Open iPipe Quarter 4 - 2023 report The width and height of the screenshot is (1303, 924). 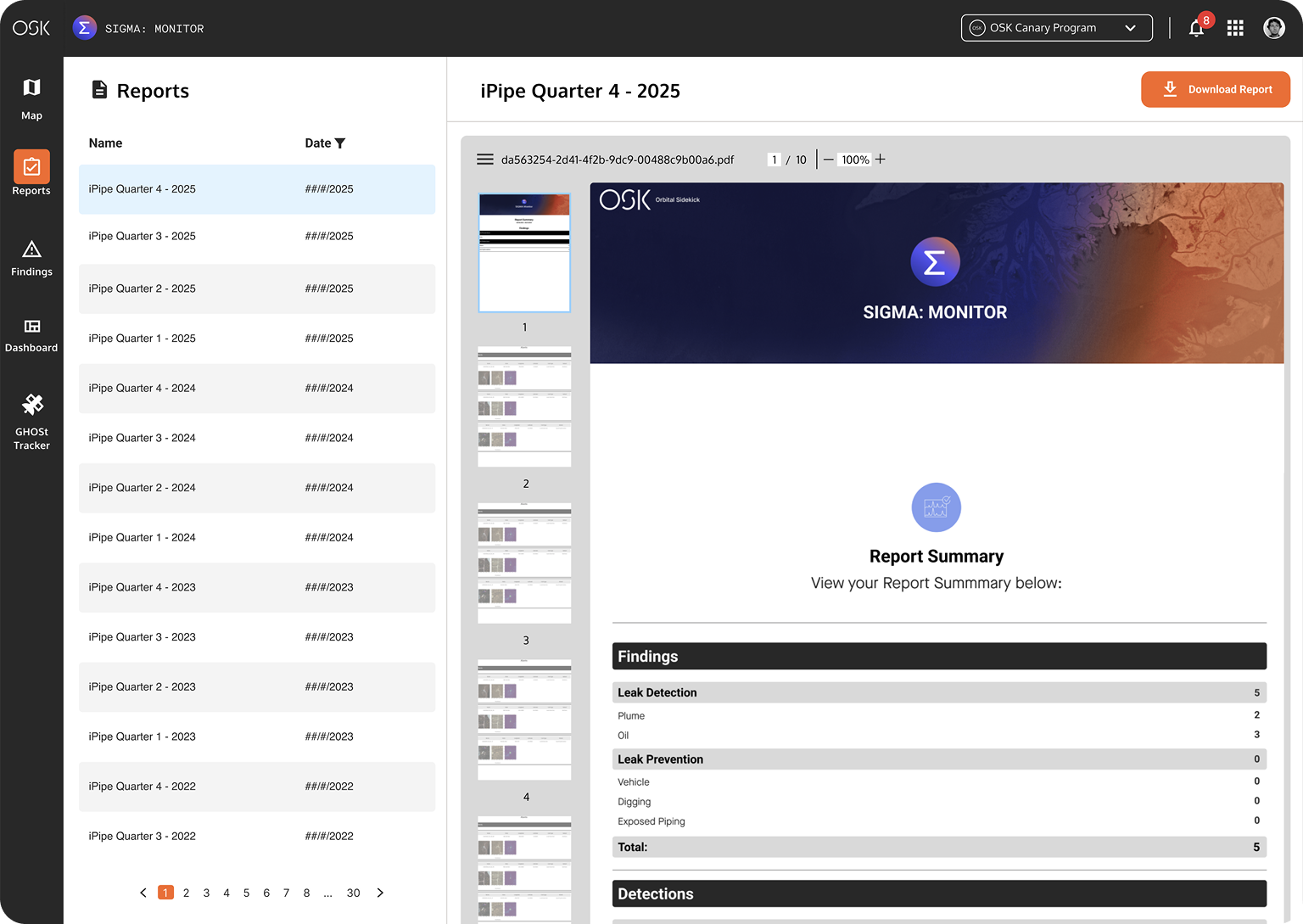point(257,587)
